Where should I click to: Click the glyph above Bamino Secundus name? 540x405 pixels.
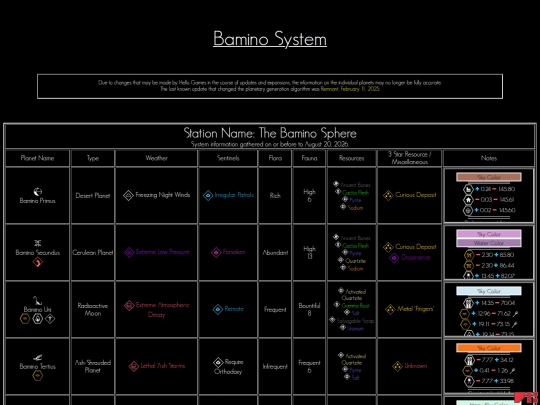(38, 243)
